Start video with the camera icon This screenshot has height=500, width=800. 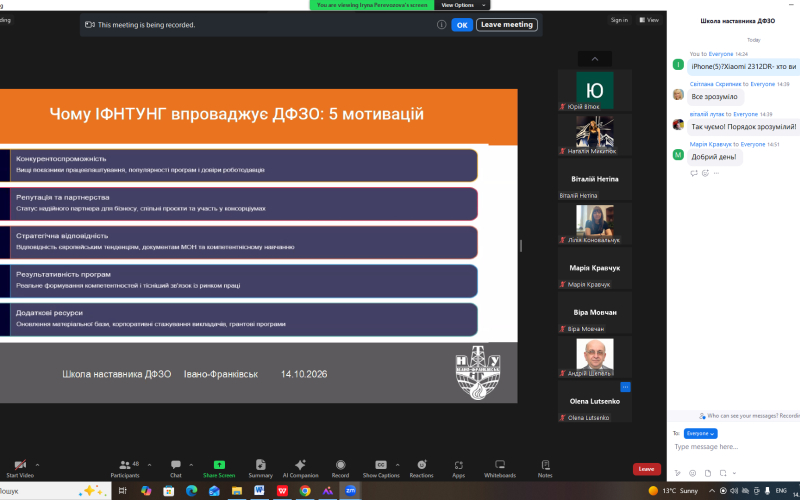coord(20,468)
